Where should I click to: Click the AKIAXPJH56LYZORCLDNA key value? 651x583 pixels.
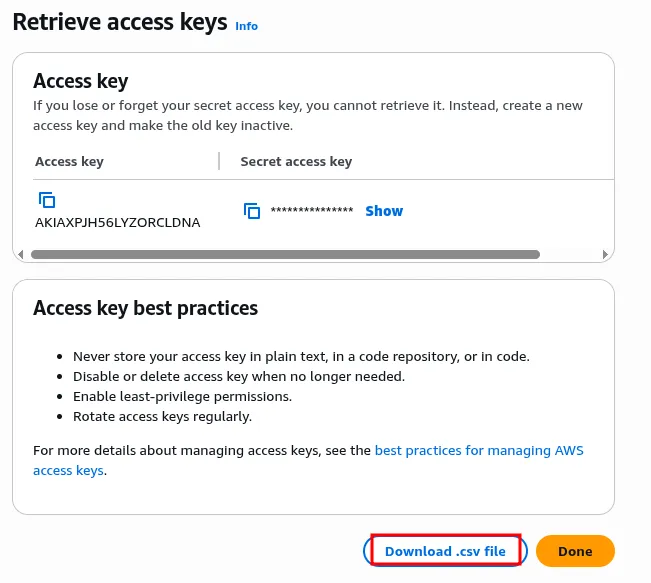click(x=117, y=222)
